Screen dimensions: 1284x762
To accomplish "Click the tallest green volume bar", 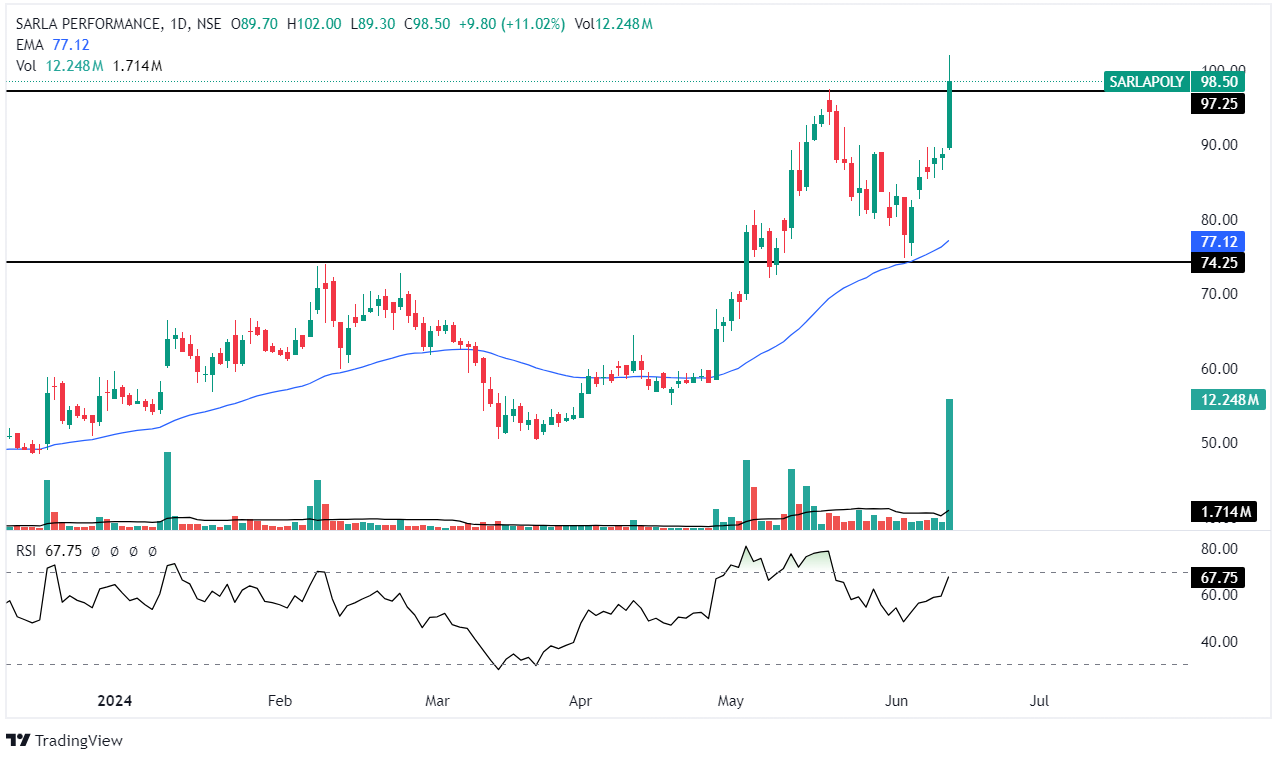I will tap(949, 463).
